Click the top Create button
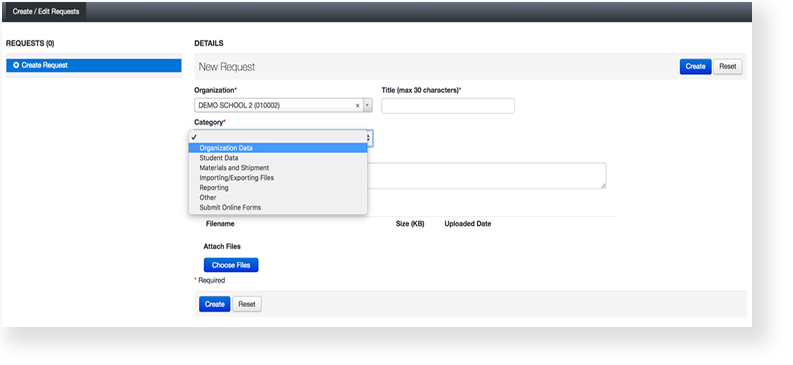The image size is (793, 365). (695, 67)
